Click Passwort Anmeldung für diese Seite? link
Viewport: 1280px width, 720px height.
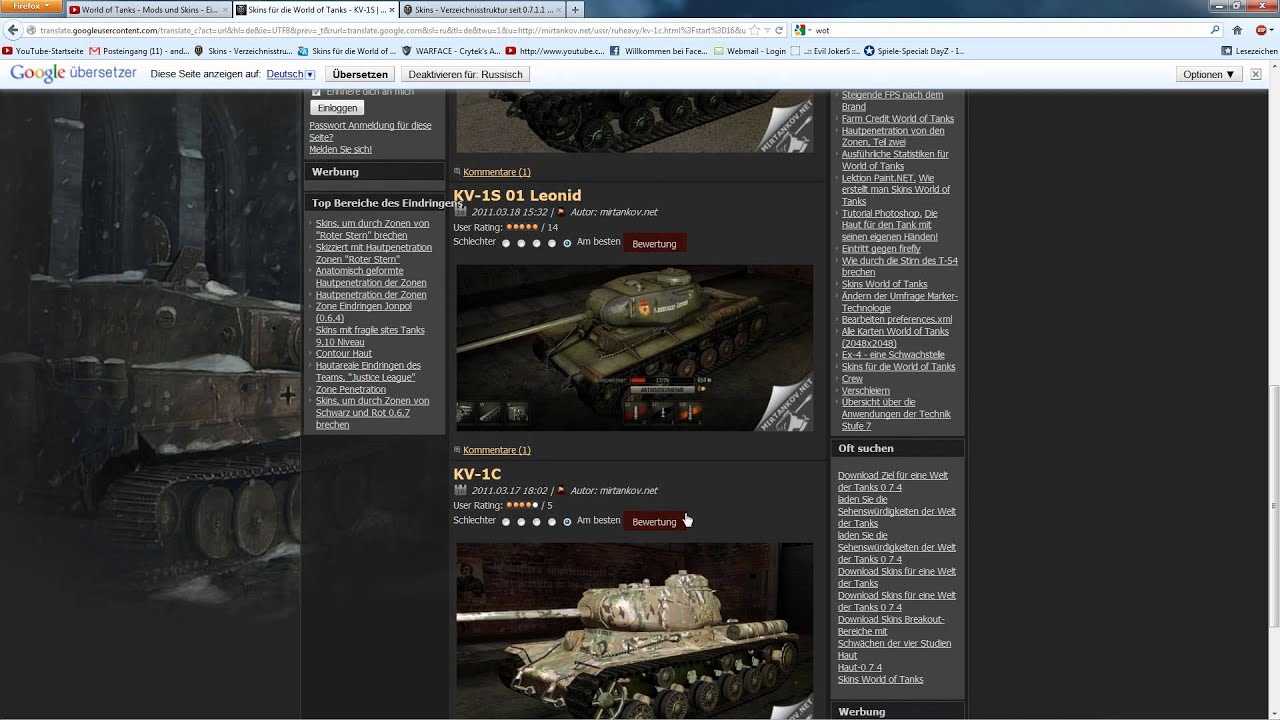370,131
